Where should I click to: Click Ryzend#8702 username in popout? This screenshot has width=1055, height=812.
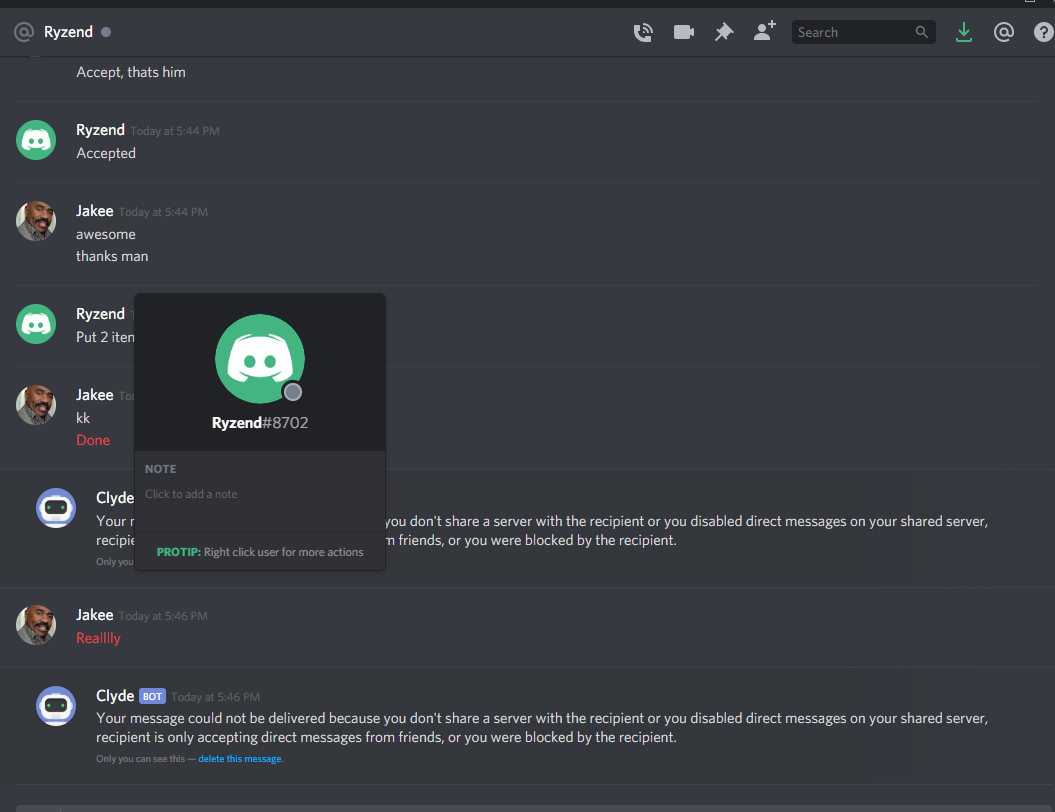(260, 422)
